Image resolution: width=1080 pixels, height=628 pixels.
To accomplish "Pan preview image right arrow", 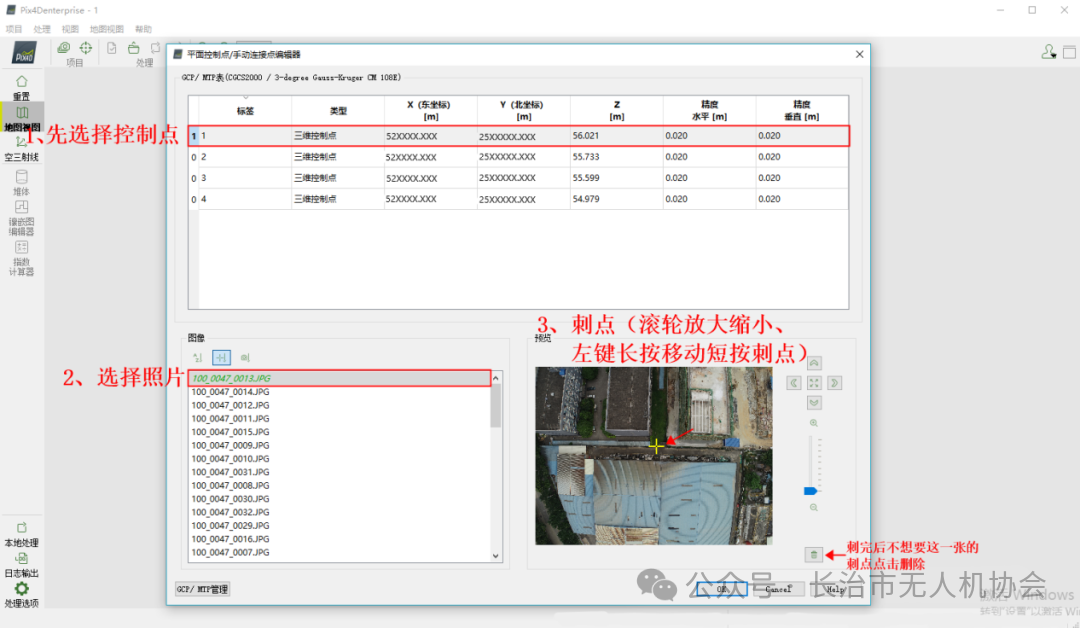I will click(x=834, y=383).
